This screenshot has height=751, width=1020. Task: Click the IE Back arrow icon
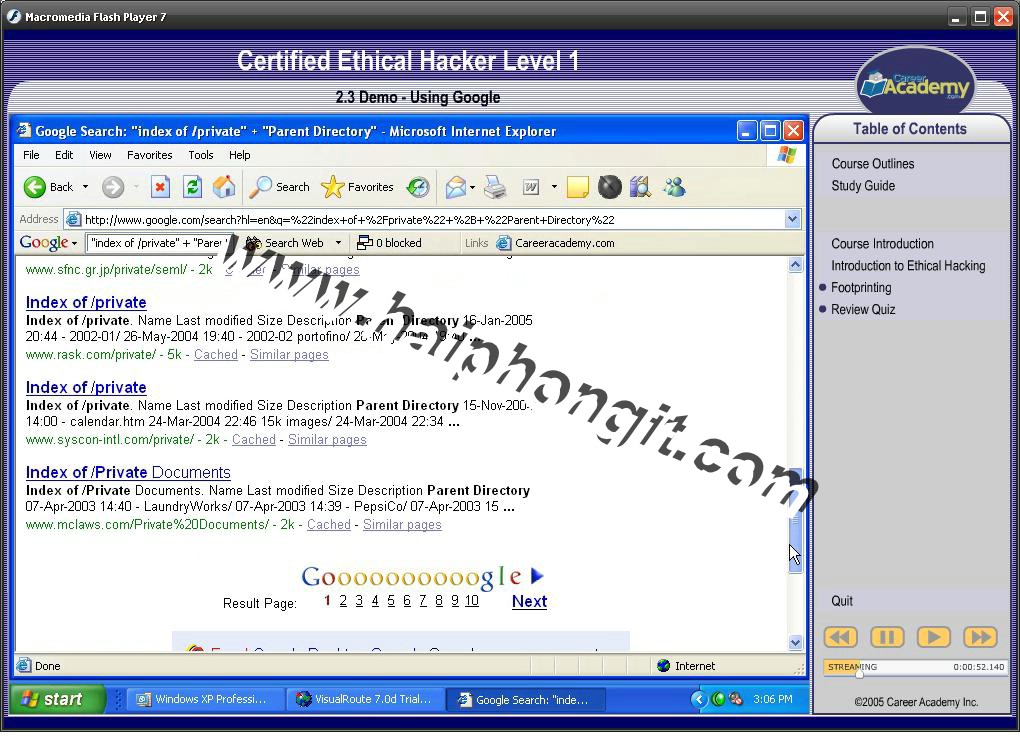(x=34, y=187)
